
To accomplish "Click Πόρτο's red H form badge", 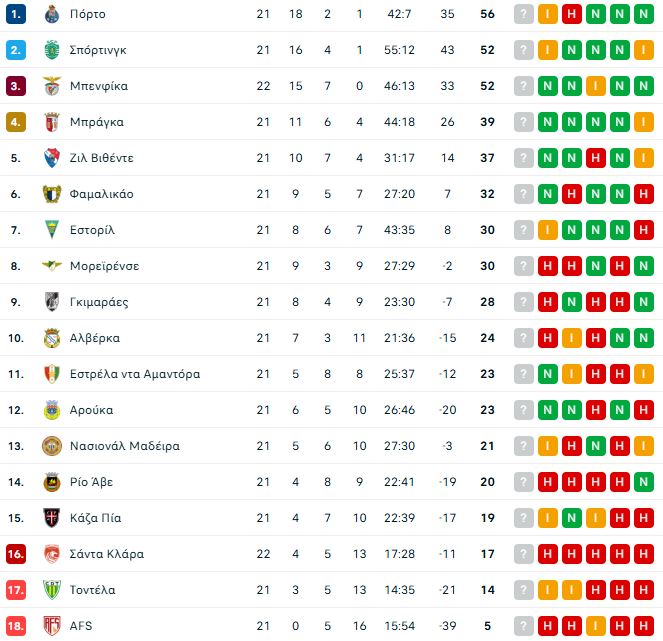I will (572, 14).
